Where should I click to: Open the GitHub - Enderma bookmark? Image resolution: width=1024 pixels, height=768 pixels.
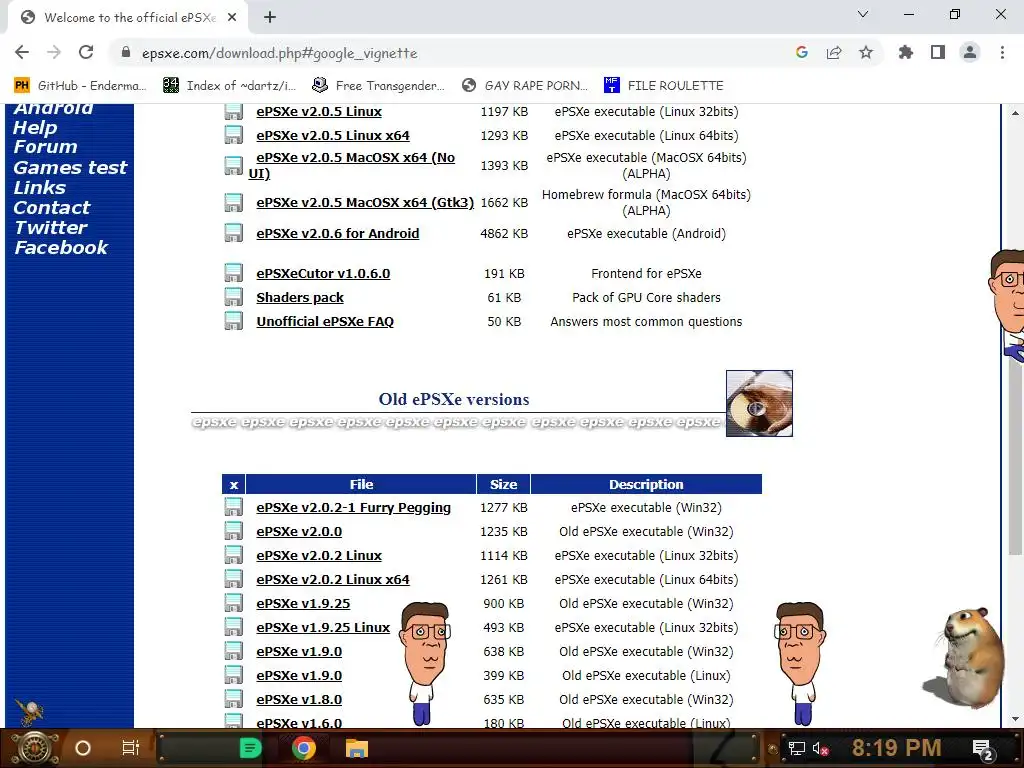coord(80,85)
